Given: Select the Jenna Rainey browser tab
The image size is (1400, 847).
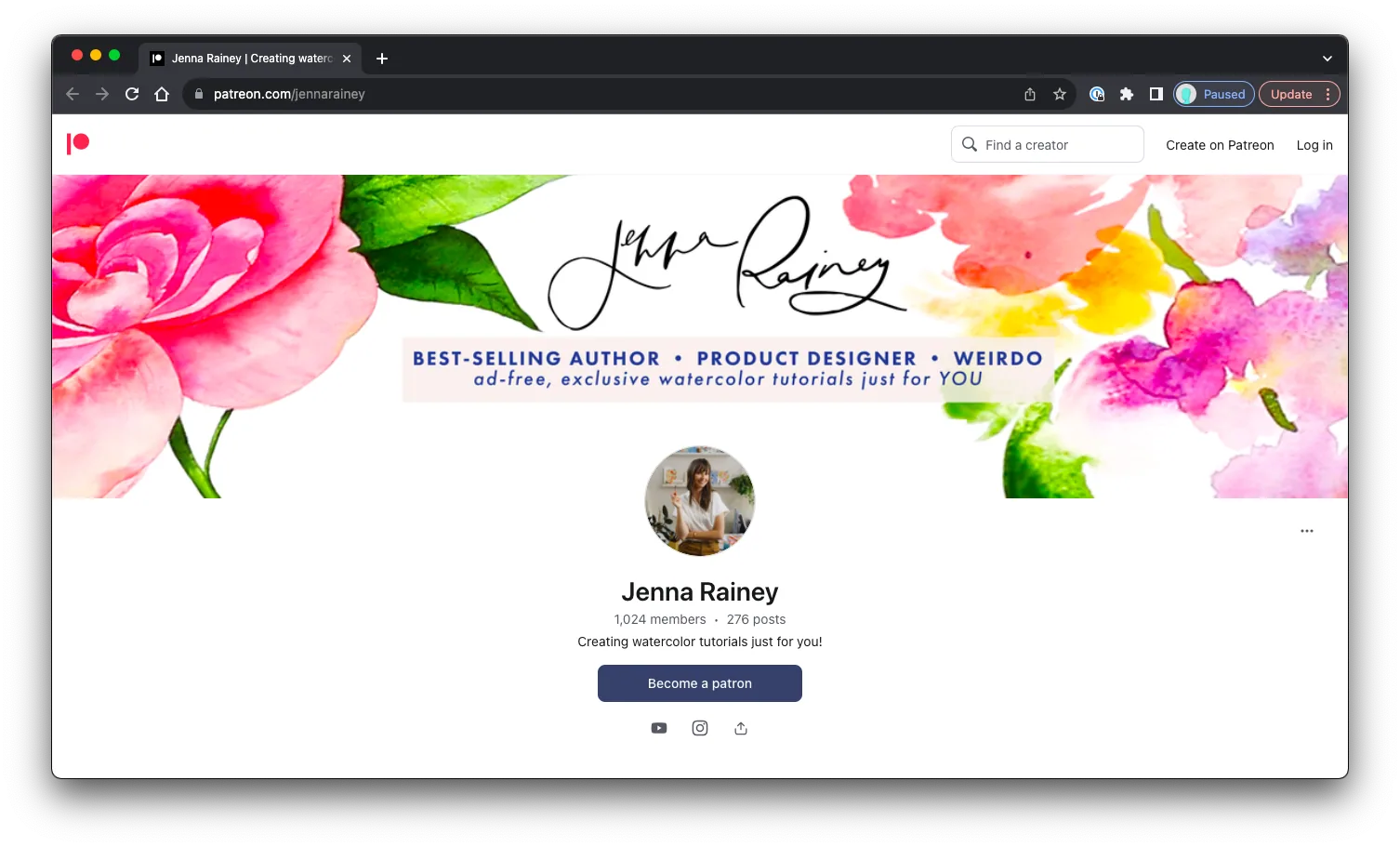Looking at the screenshot, I should tap(251, 59).
